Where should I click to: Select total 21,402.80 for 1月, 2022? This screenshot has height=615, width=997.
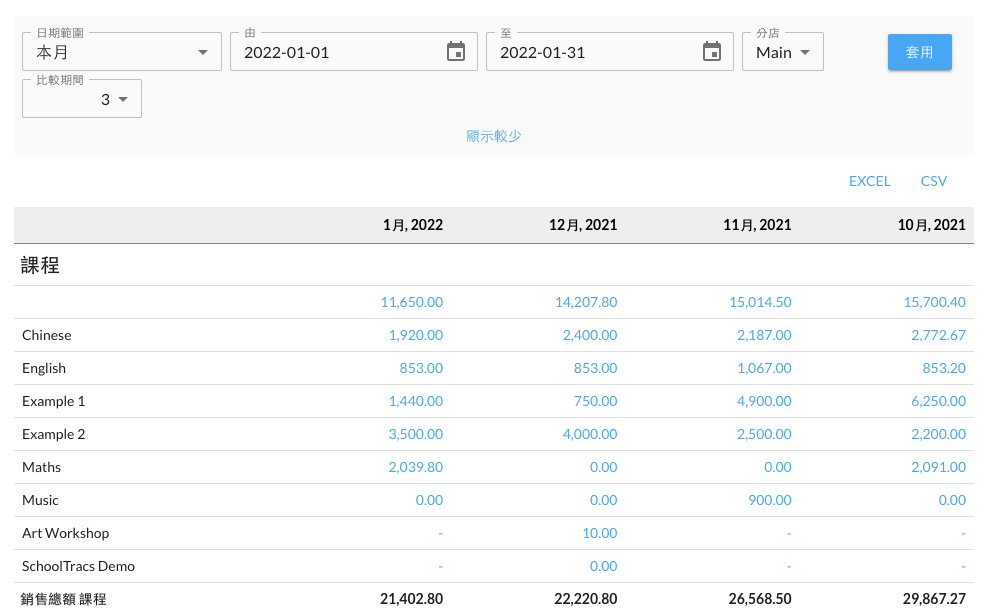(411, 599)
